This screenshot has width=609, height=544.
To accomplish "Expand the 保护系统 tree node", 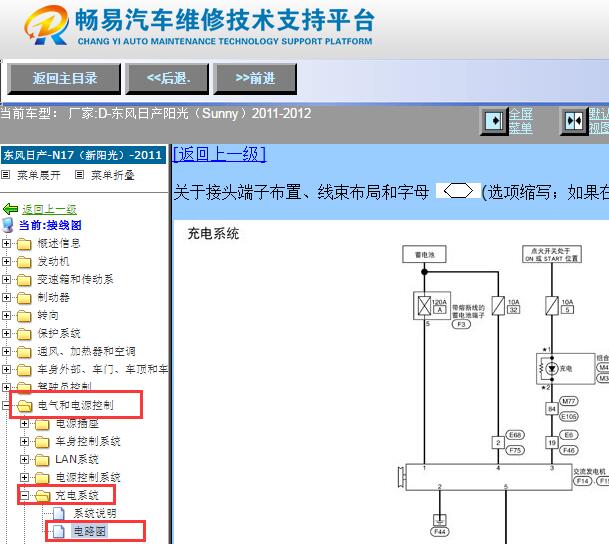I will point(6,333).
